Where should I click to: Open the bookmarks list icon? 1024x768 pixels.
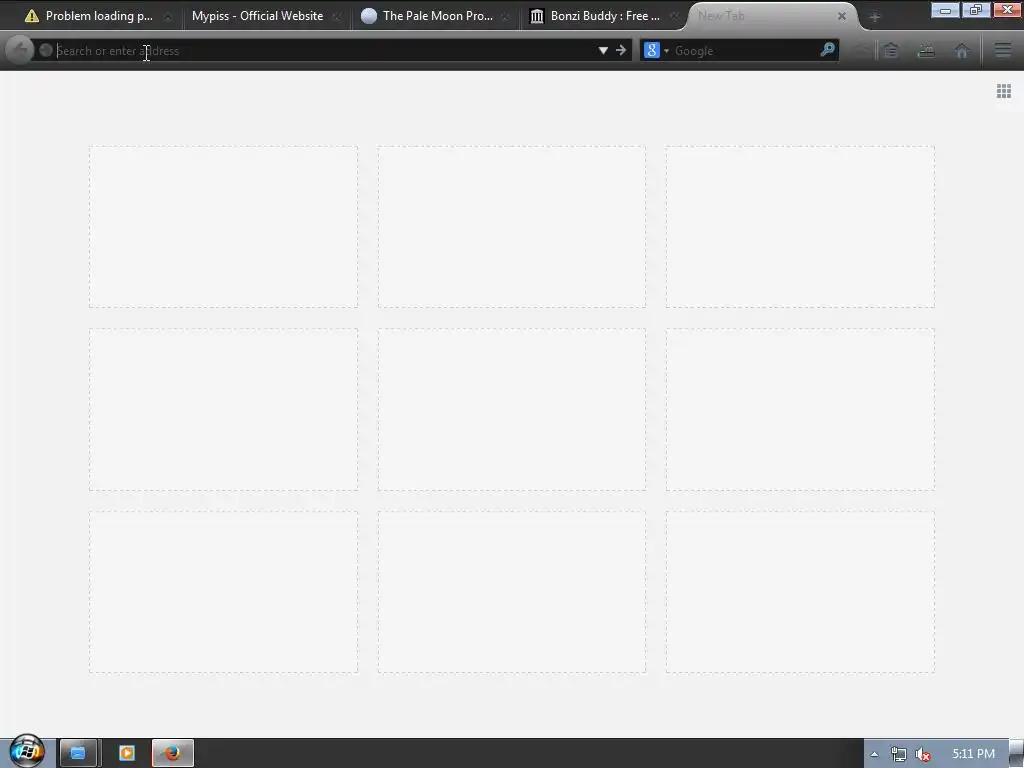891,50
